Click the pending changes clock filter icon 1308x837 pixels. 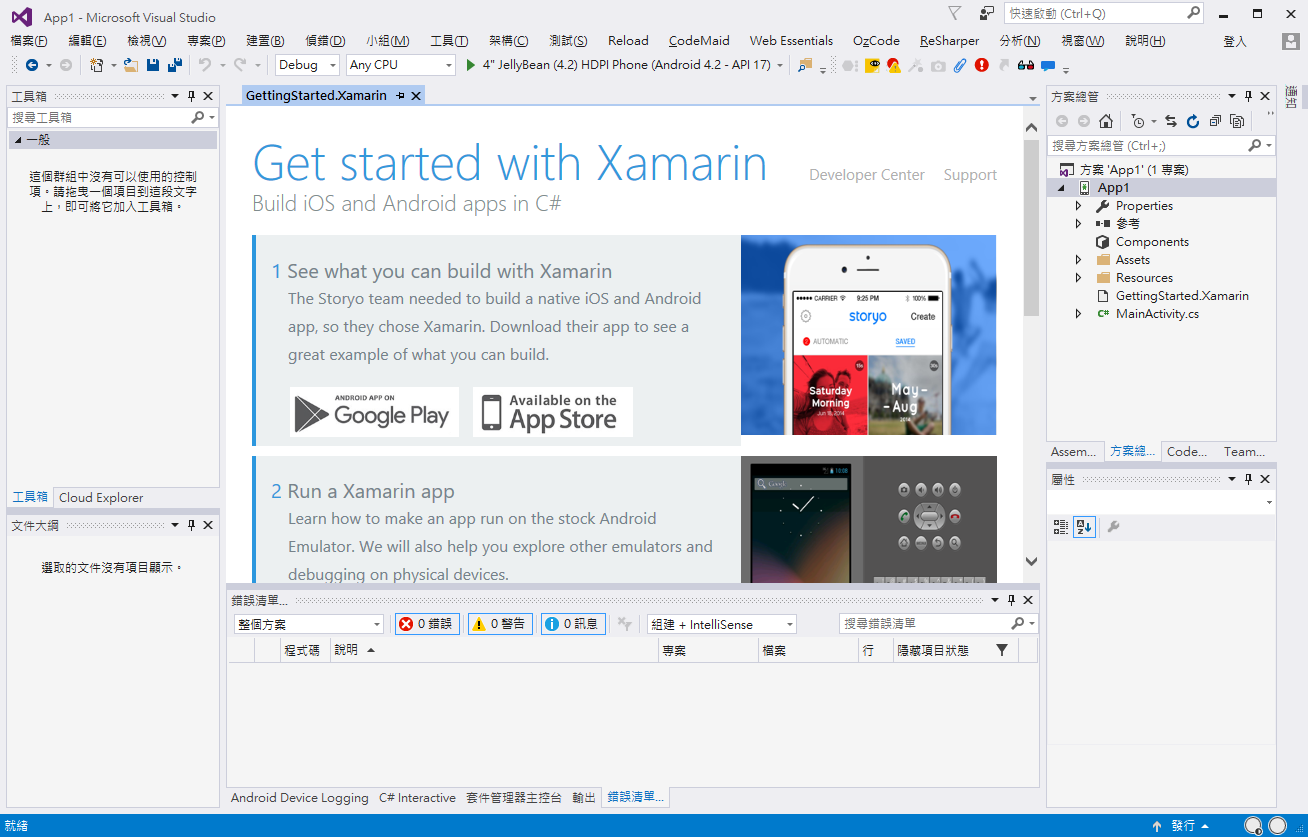click(1138, 121)
